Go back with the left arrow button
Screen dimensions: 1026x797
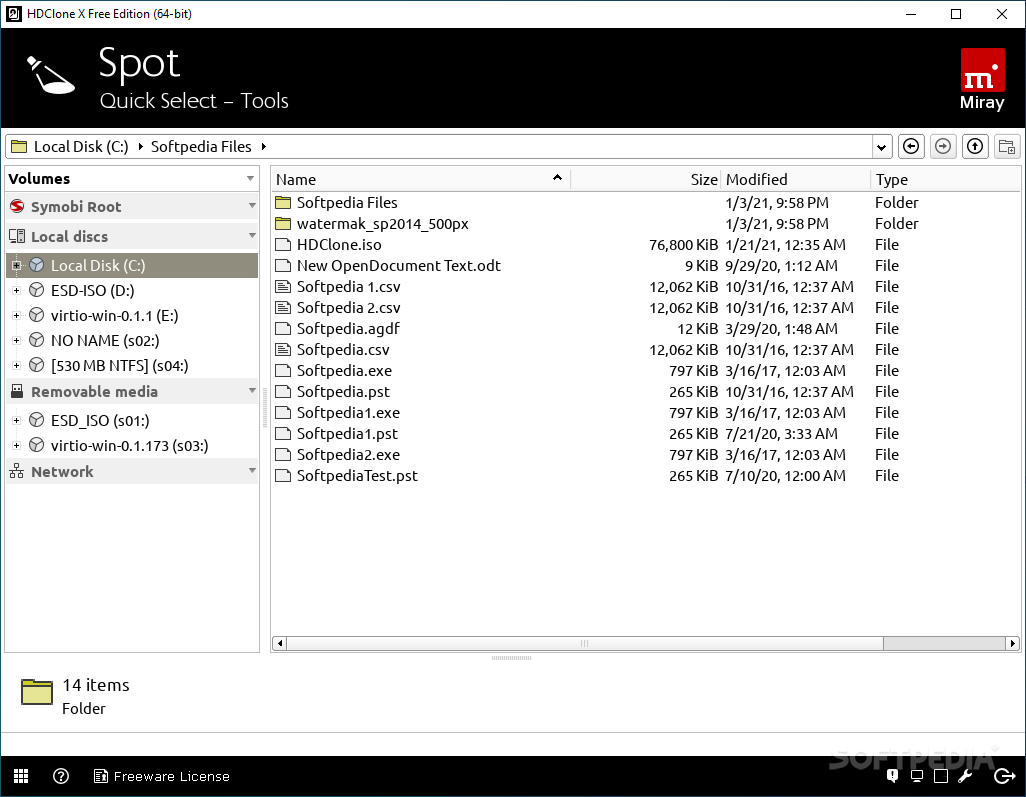pyautogui.click(x=911, y=147)
